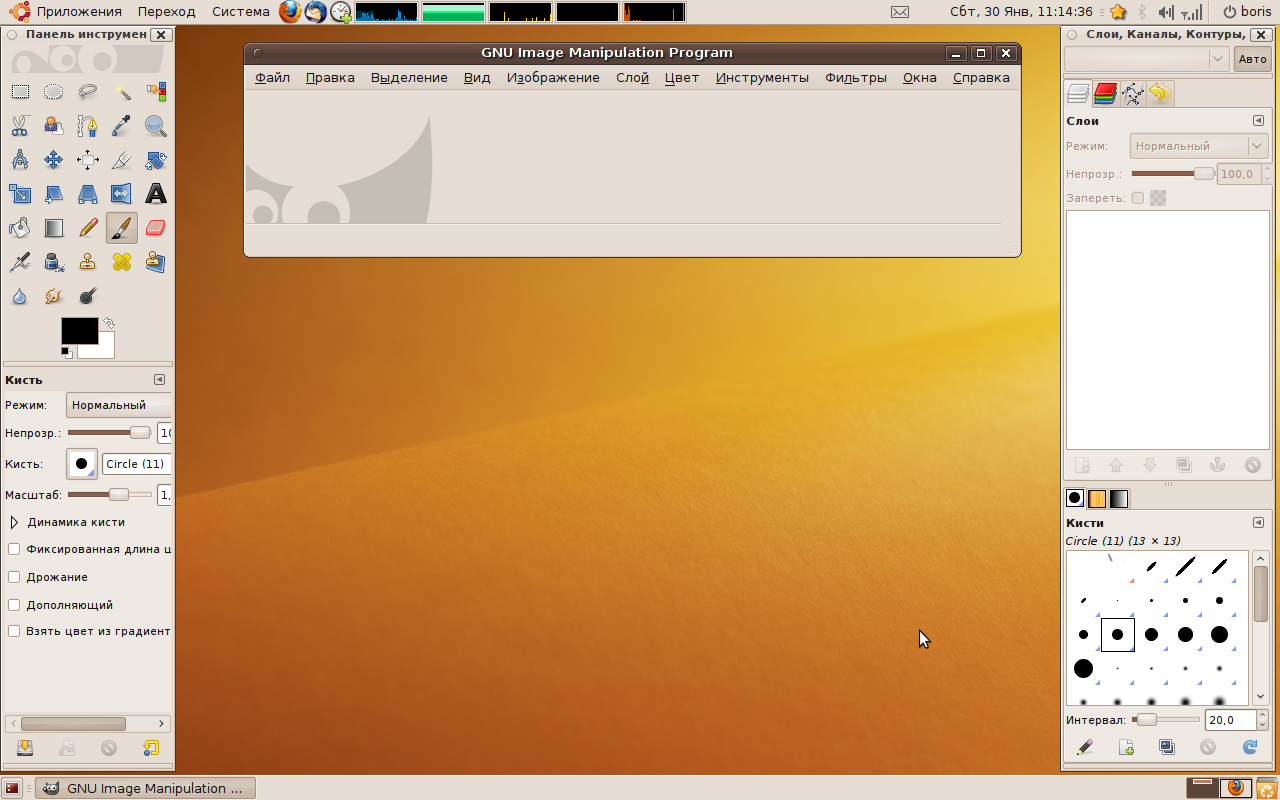Open the brush Режим dropdown
The image size is (1280, 800).
(118, 405)
